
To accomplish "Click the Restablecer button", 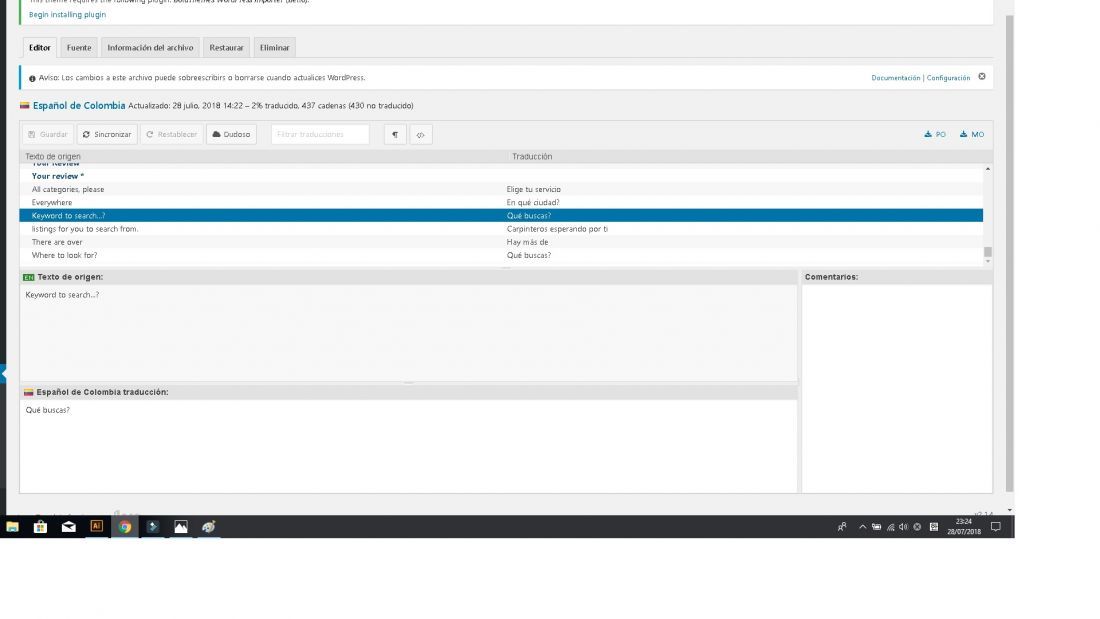I will click(x=172, y=134).
